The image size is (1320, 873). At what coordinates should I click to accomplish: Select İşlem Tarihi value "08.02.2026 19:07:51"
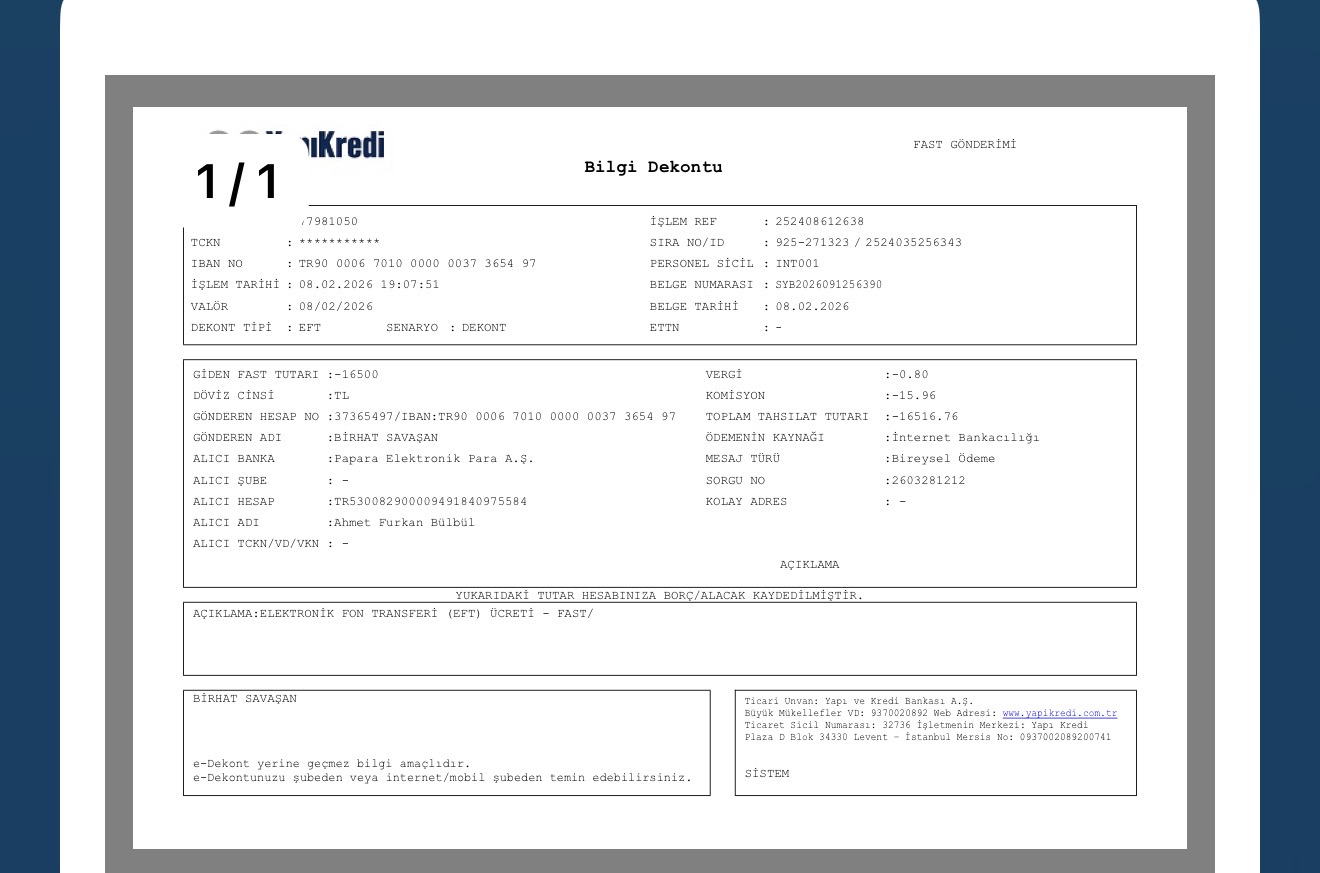(x=369, y=285)
